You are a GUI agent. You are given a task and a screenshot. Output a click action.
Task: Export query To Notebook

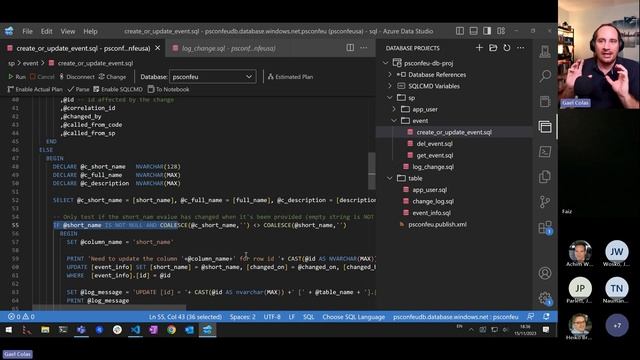coord(168,89)
